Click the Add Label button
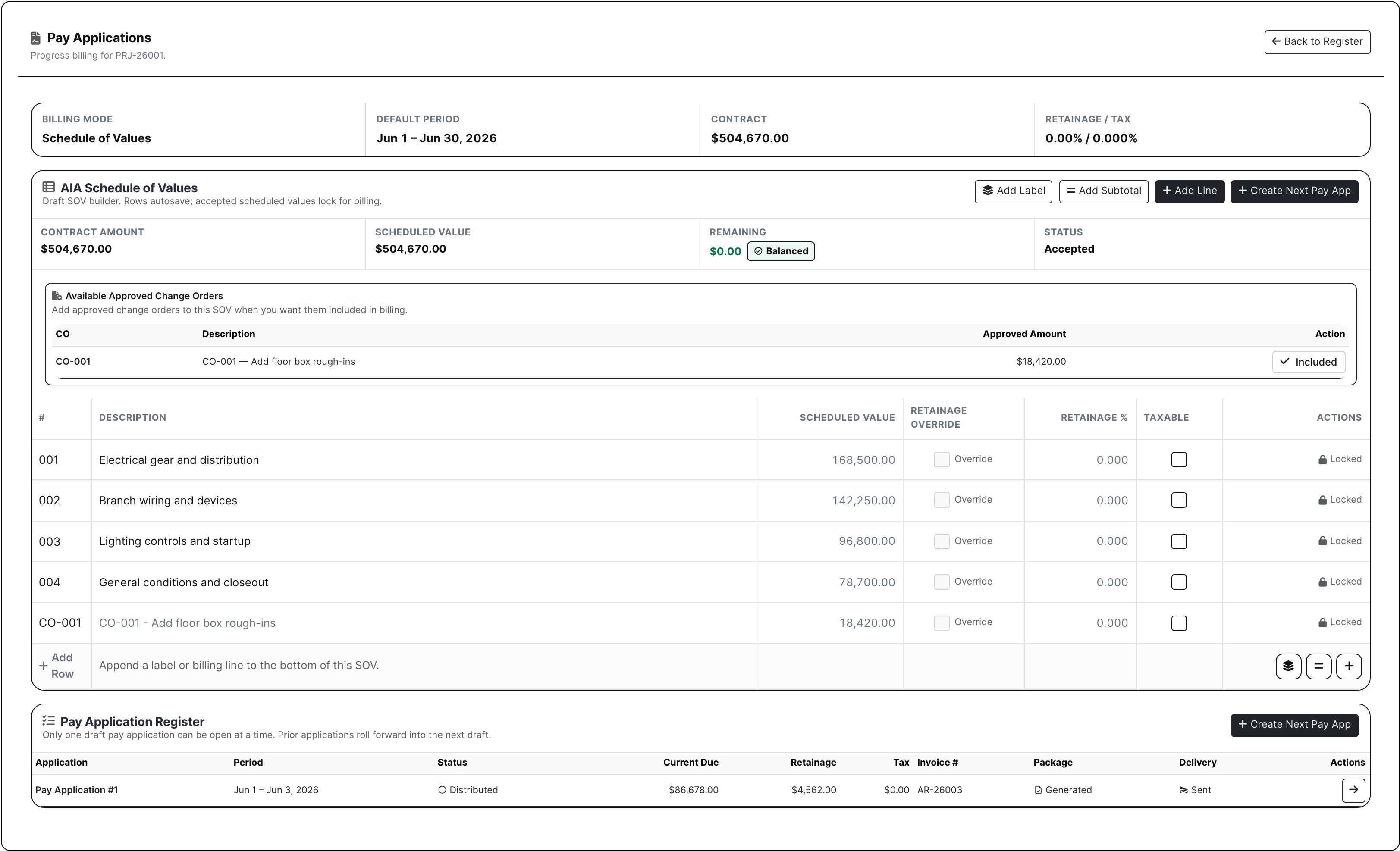Image resolution: width=1400 pixels, height=851 pixels. click(x=1013, y=191)
